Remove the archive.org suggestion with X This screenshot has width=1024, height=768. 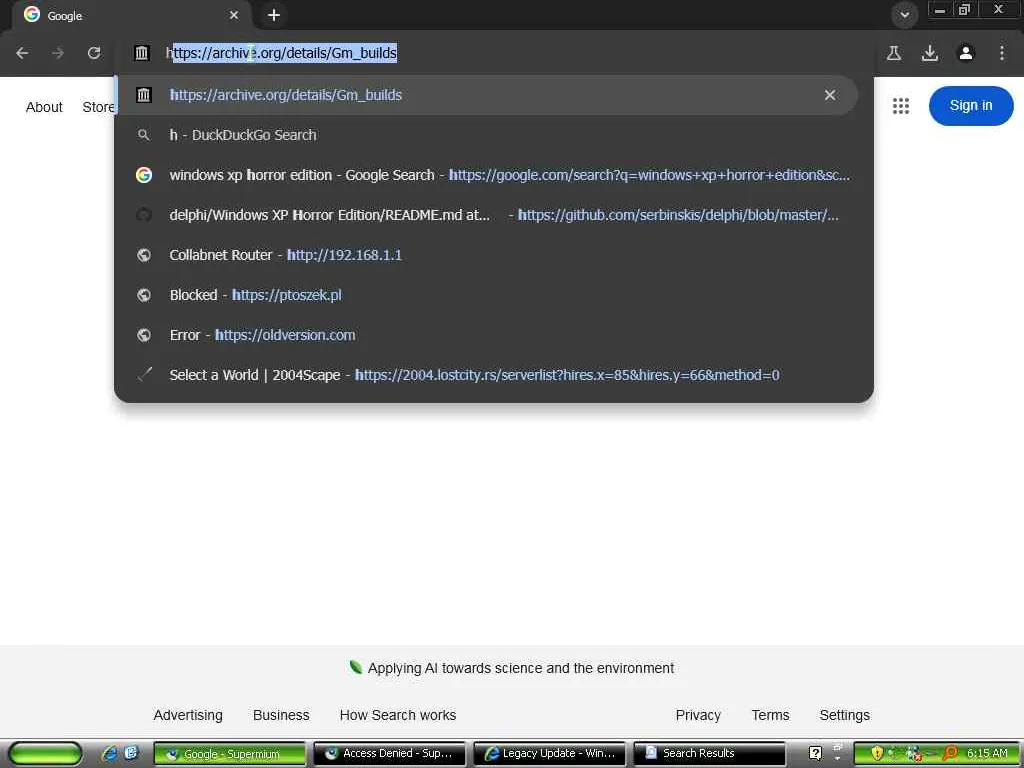pyautogui.click(x=830, y=95)
